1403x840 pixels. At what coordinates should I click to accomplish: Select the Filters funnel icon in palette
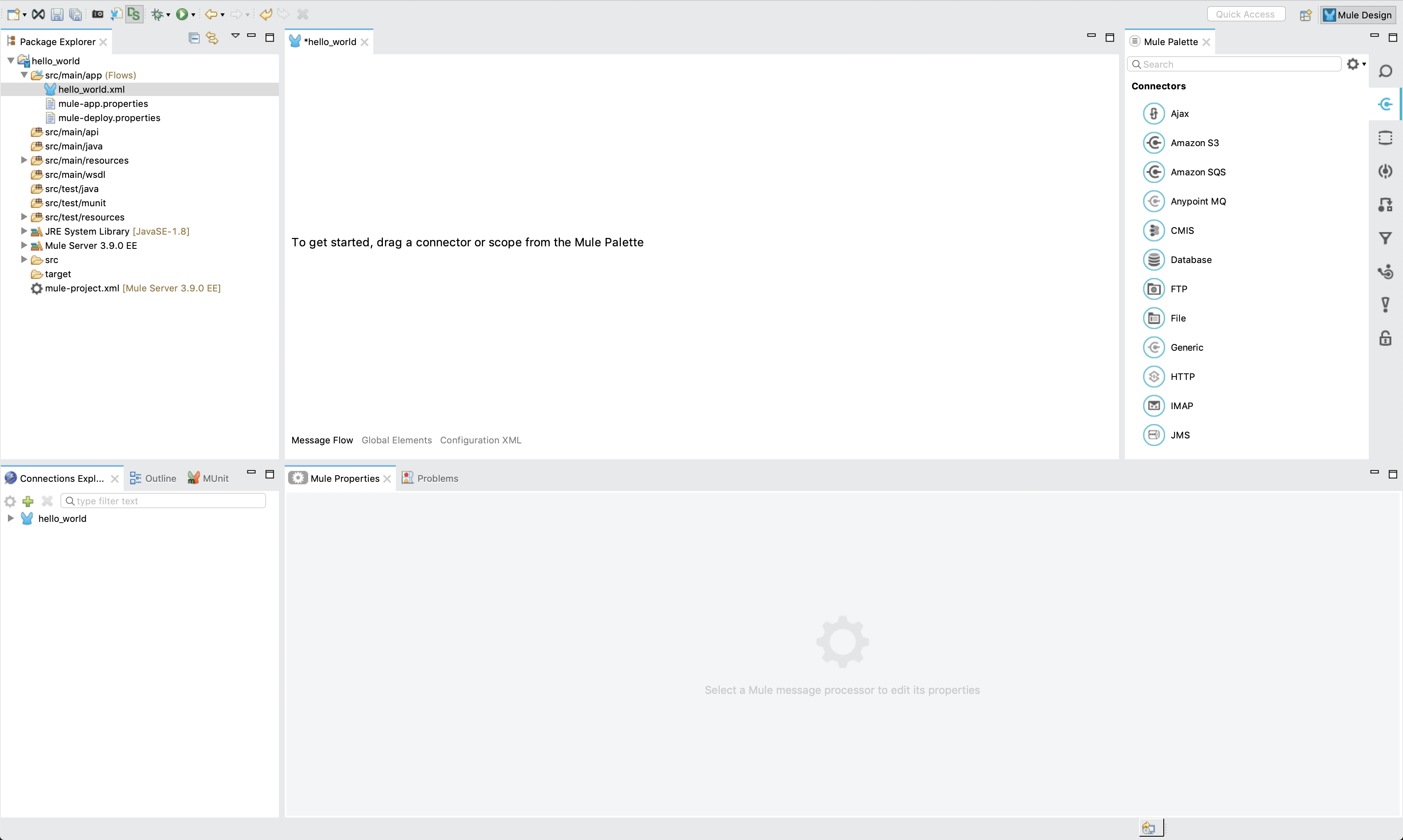[x=1385, y=238]
